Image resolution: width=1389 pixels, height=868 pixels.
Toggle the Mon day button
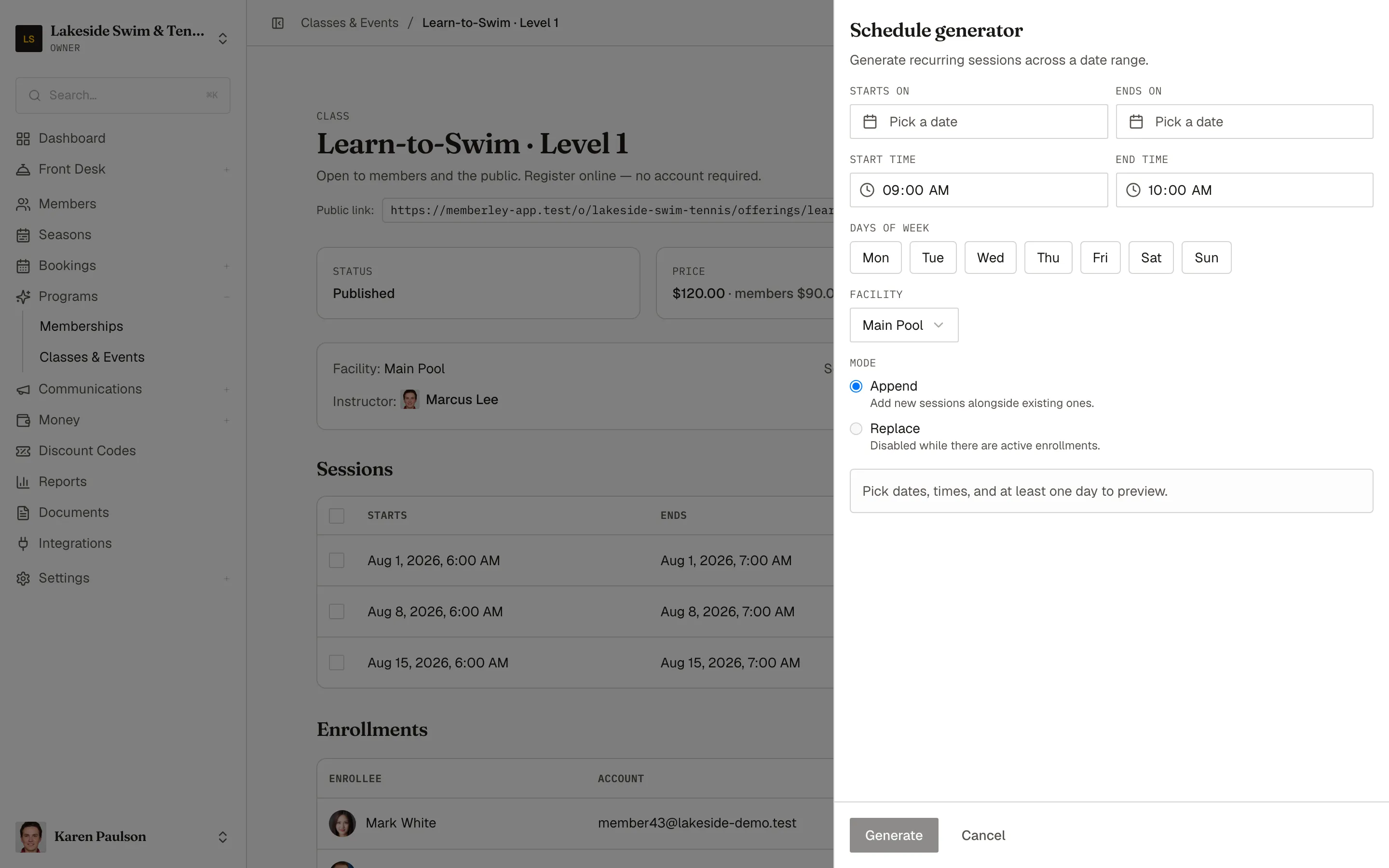pyautogui.click(x=875, y=258)
